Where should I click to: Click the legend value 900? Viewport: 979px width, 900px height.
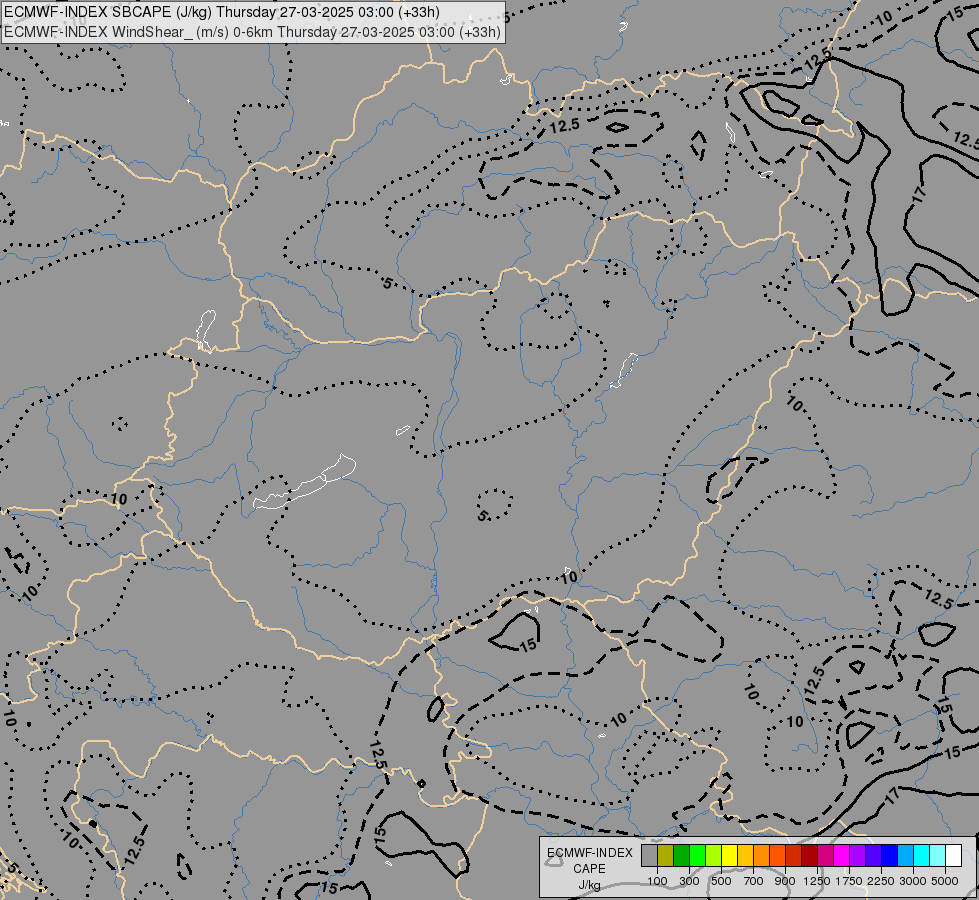tap(785, 881)
